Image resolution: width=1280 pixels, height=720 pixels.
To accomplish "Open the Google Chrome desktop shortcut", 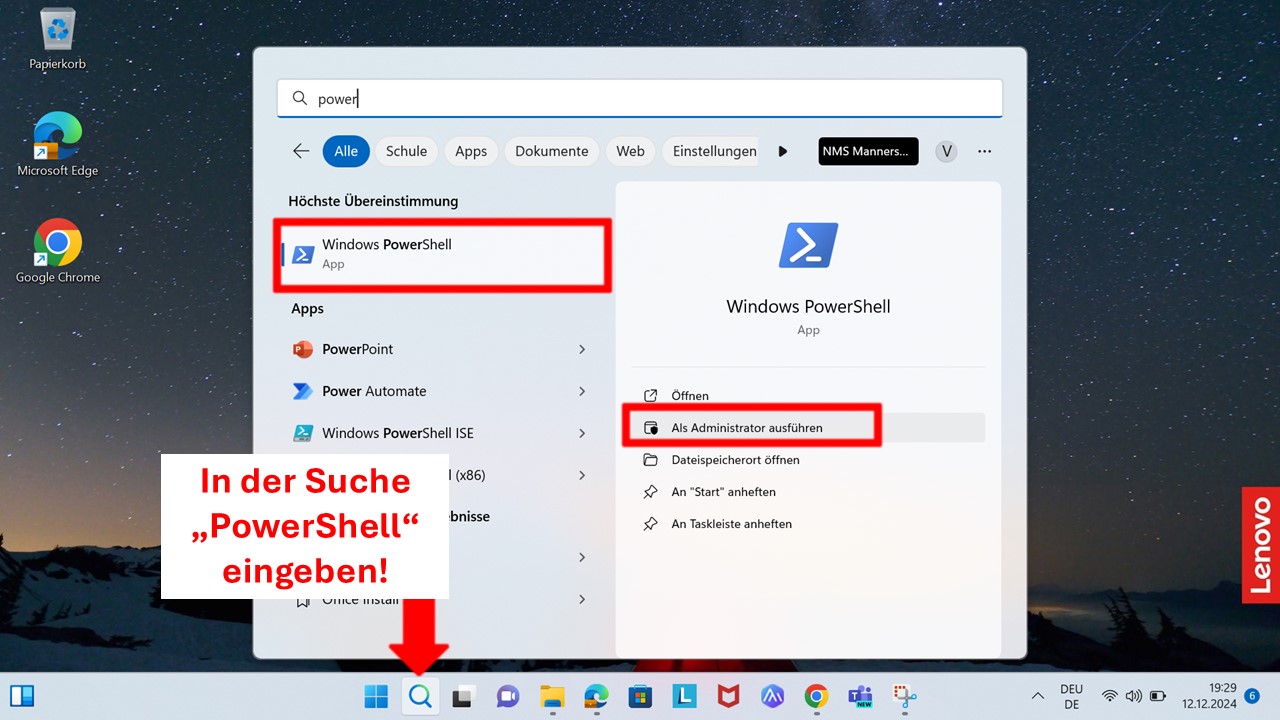I will 57,252.
